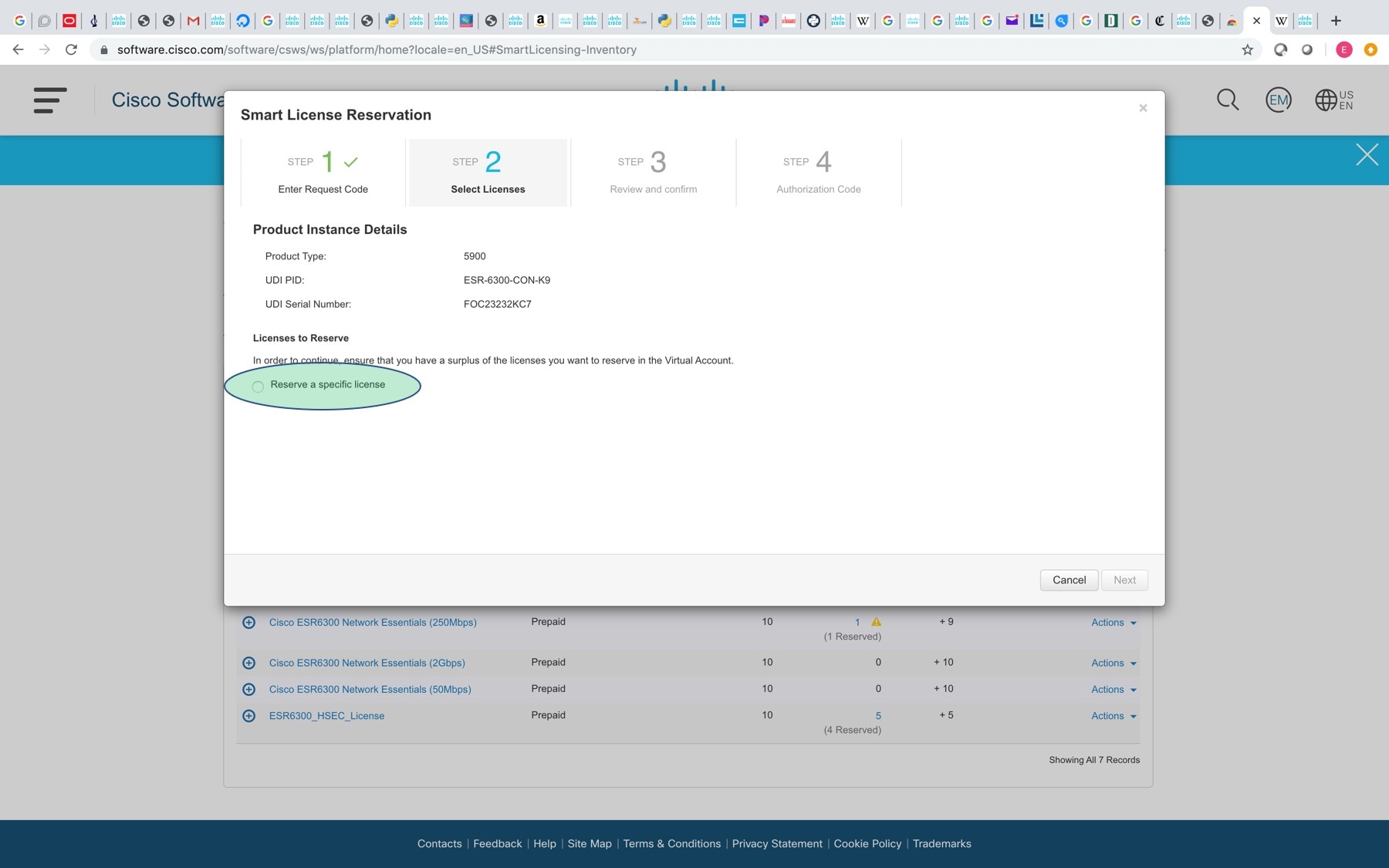Open the Contacts footer link
This screenshot has width=1389, height=868.
(x=439, y=843)
